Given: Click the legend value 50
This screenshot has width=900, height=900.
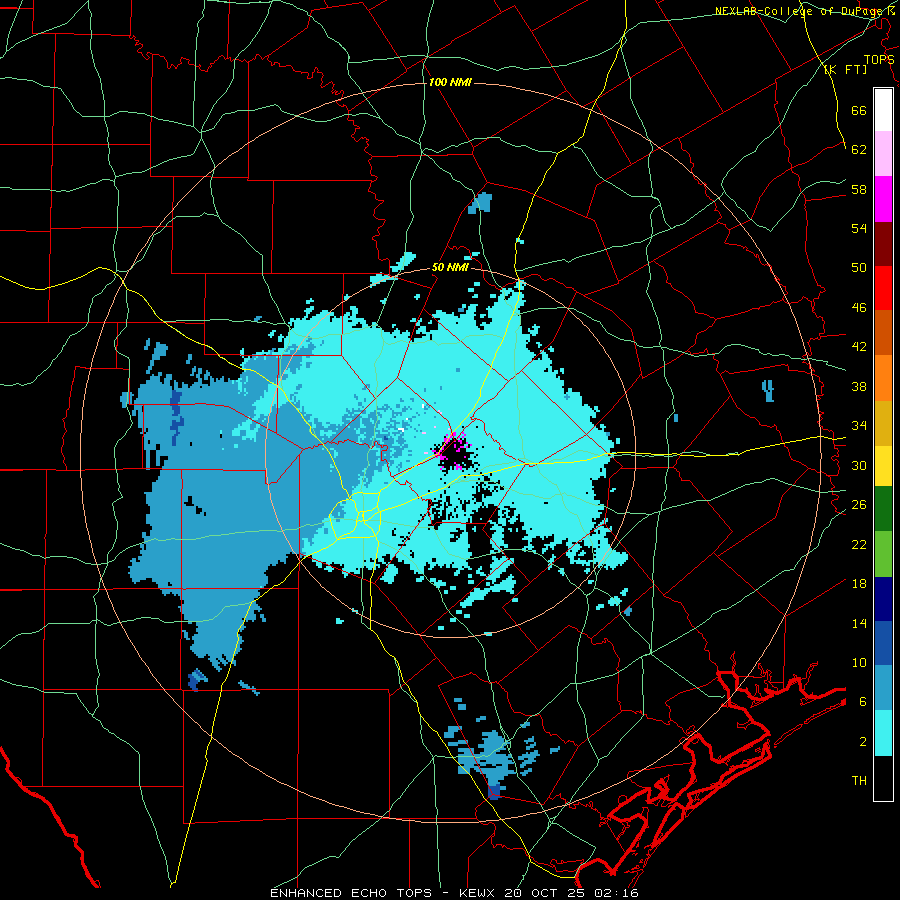Looking at the screenshot, I should 859,268.
